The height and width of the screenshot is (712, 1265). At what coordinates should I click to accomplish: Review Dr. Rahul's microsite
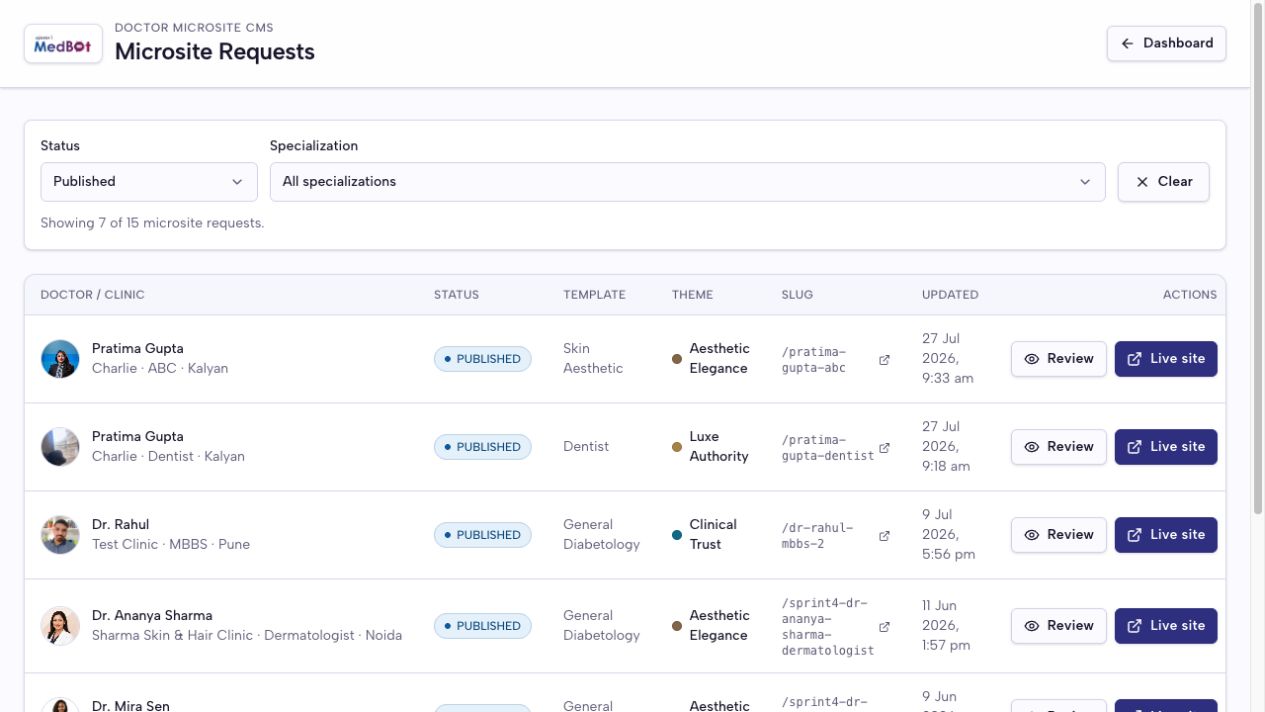pyautogui.click(x=1058, y=535)
